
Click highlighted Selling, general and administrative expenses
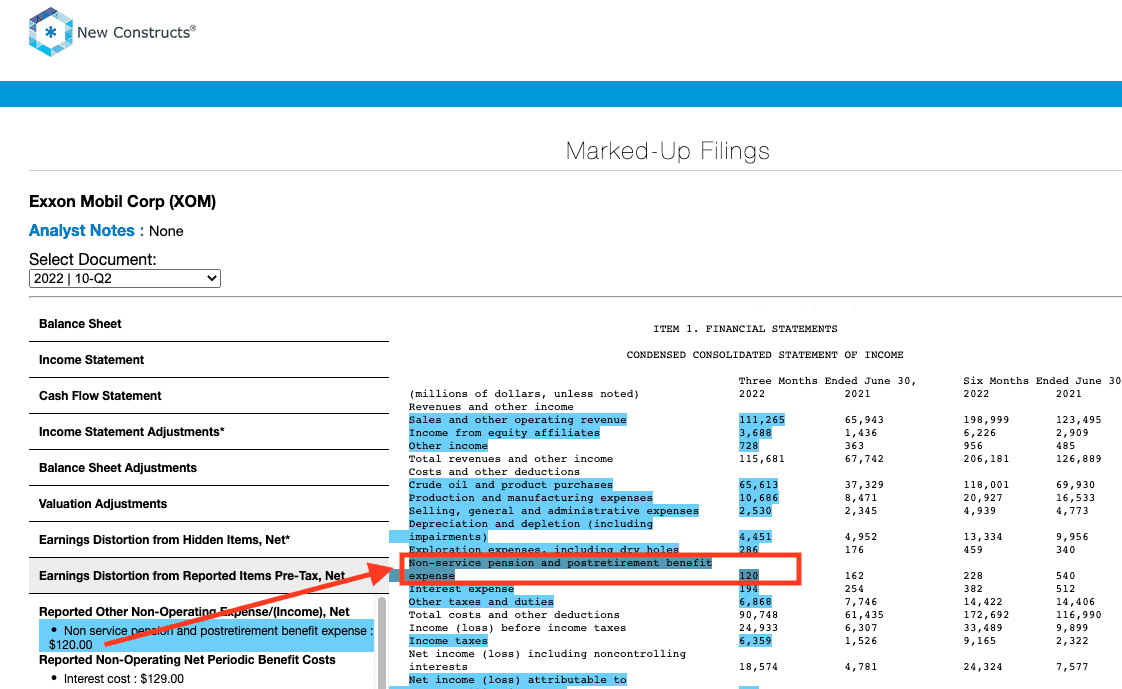point(553,511)
